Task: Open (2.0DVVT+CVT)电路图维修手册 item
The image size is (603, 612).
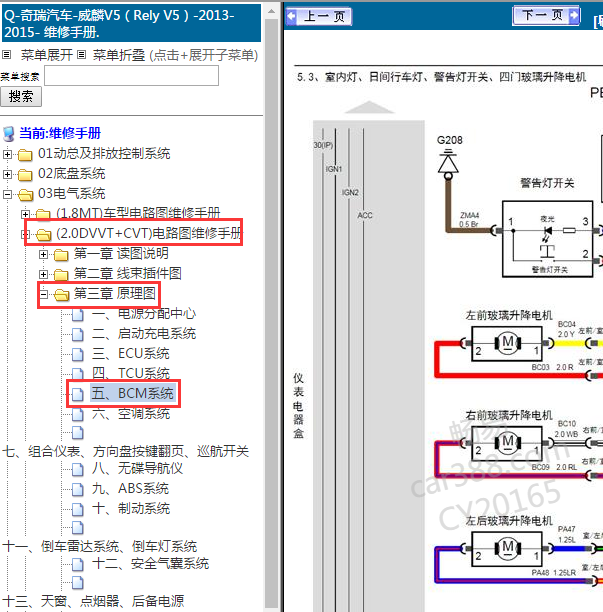Action: click(149, 233)
